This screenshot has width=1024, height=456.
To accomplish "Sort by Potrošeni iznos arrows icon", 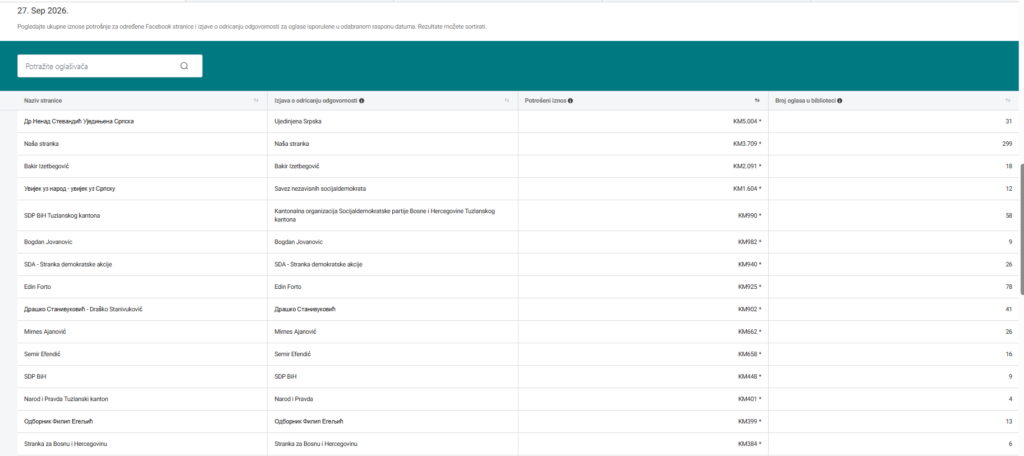I will (758, 101).
